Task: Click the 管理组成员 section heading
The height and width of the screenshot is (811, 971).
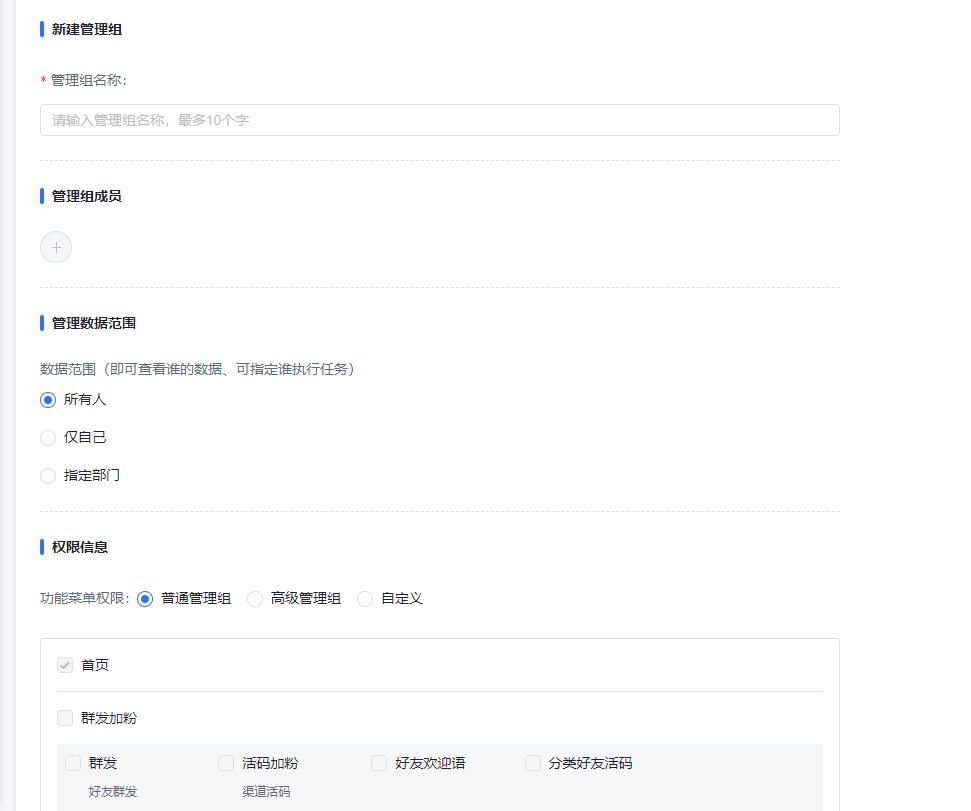Action: coord(87,196)
